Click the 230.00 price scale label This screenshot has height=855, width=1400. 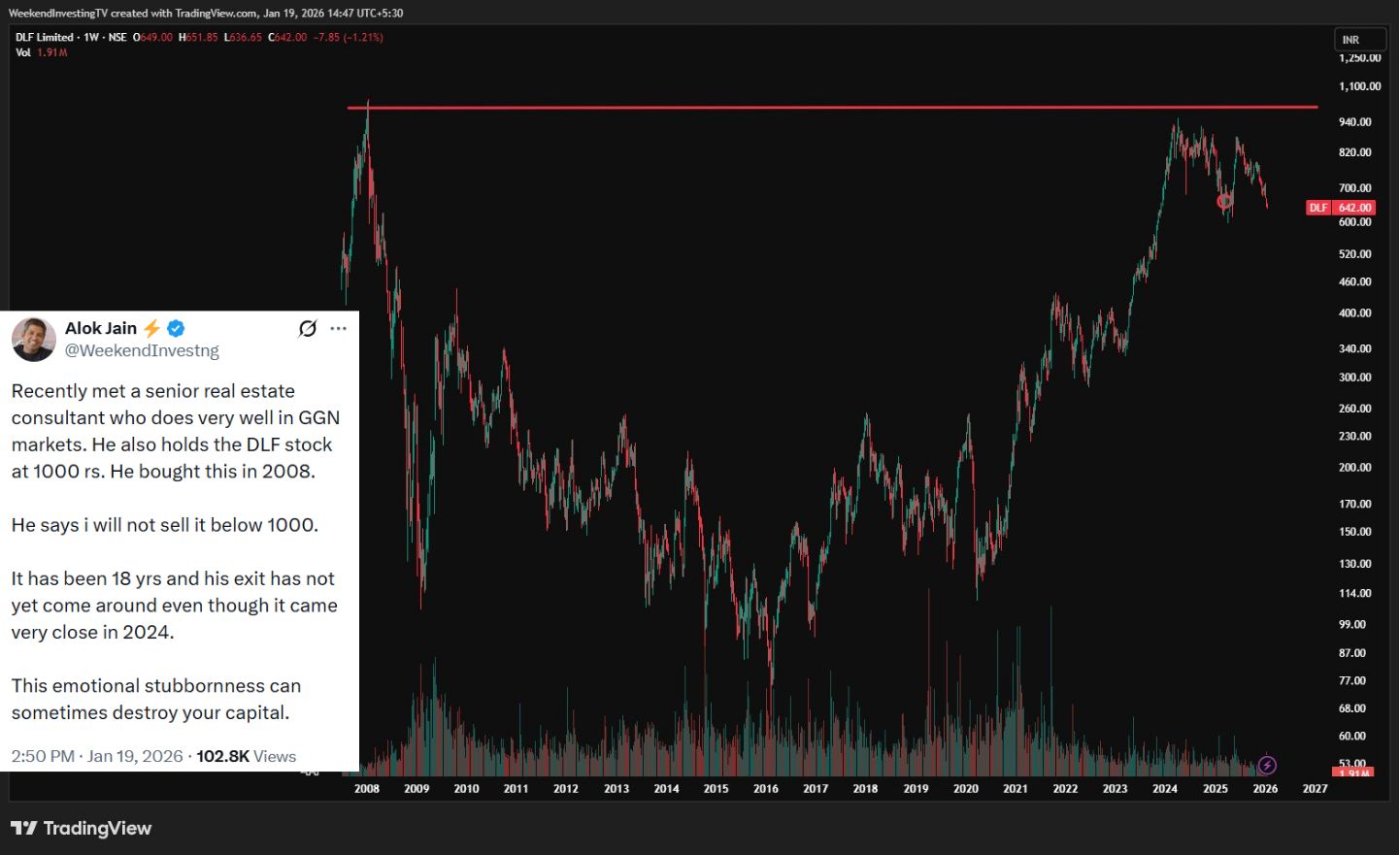coord(1355,437)
